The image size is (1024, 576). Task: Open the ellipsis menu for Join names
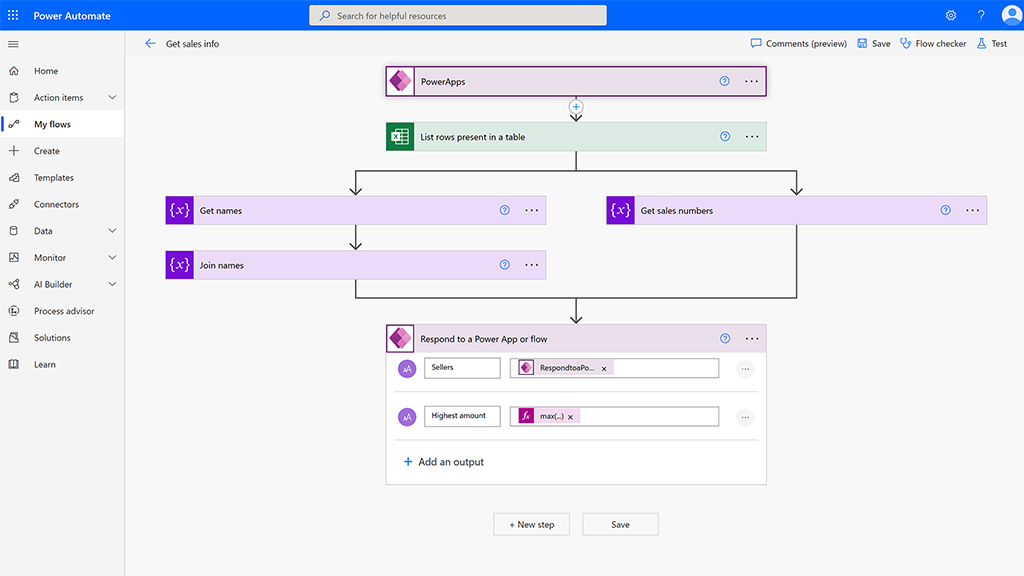532,265
